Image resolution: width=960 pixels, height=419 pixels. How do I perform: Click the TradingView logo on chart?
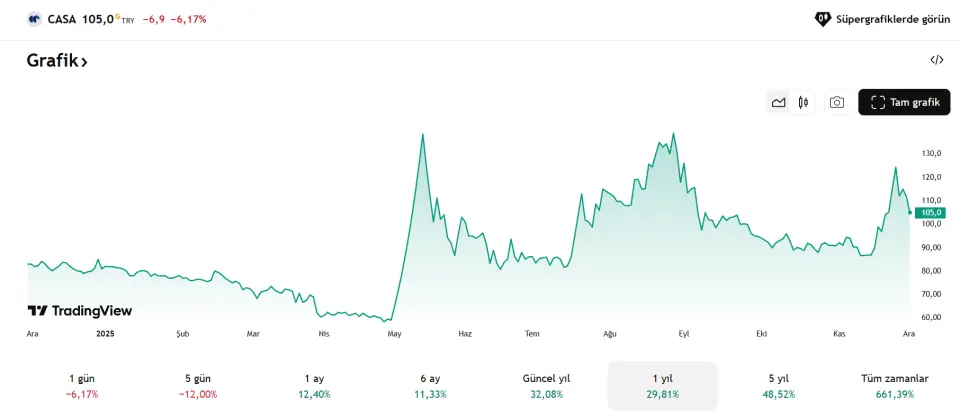(80, 311)
